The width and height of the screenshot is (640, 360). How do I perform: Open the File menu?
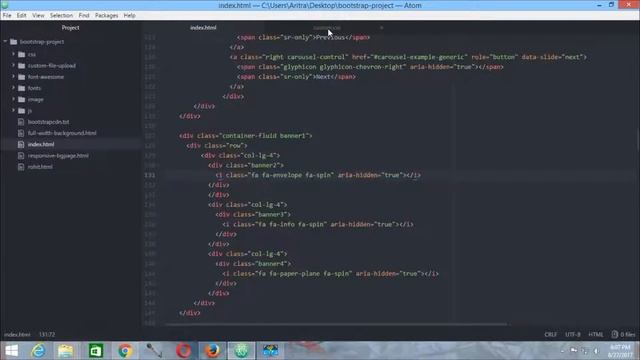coord(7,16)
